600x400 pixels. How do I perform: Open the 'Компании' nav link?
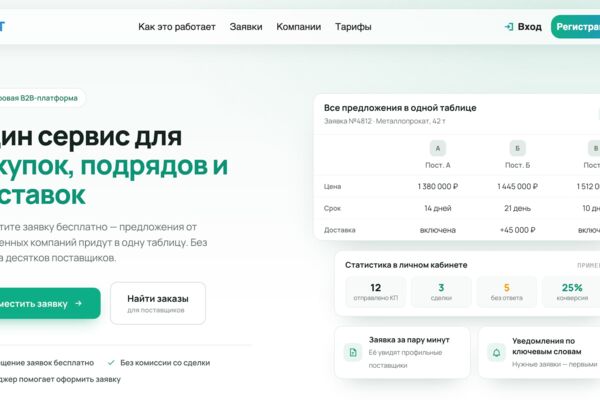pos(298,27)
